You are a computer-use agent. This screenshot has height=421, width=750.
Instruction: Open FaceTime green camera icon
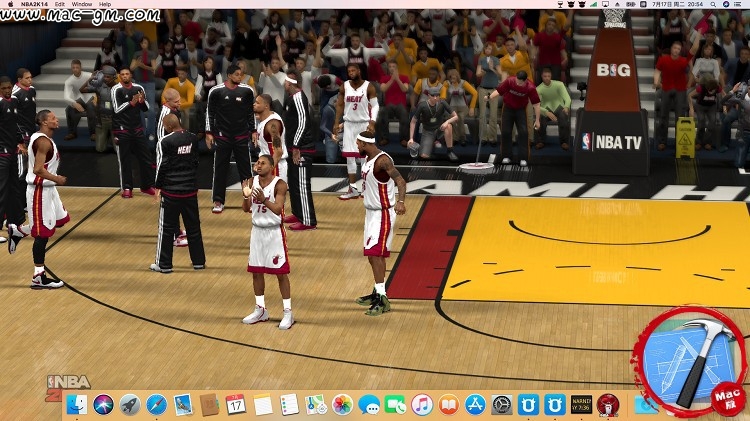(396, 405)
